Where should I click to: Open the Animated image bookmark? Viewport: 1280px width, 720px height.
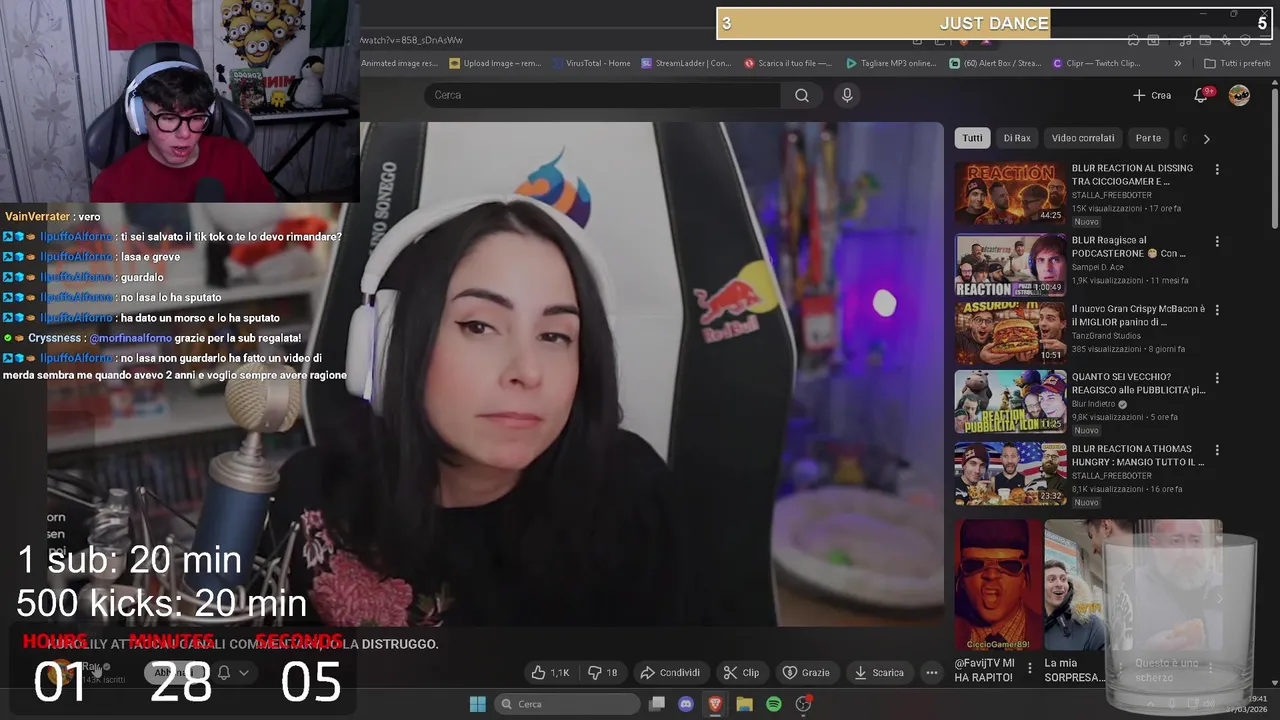tap(400, 63)
